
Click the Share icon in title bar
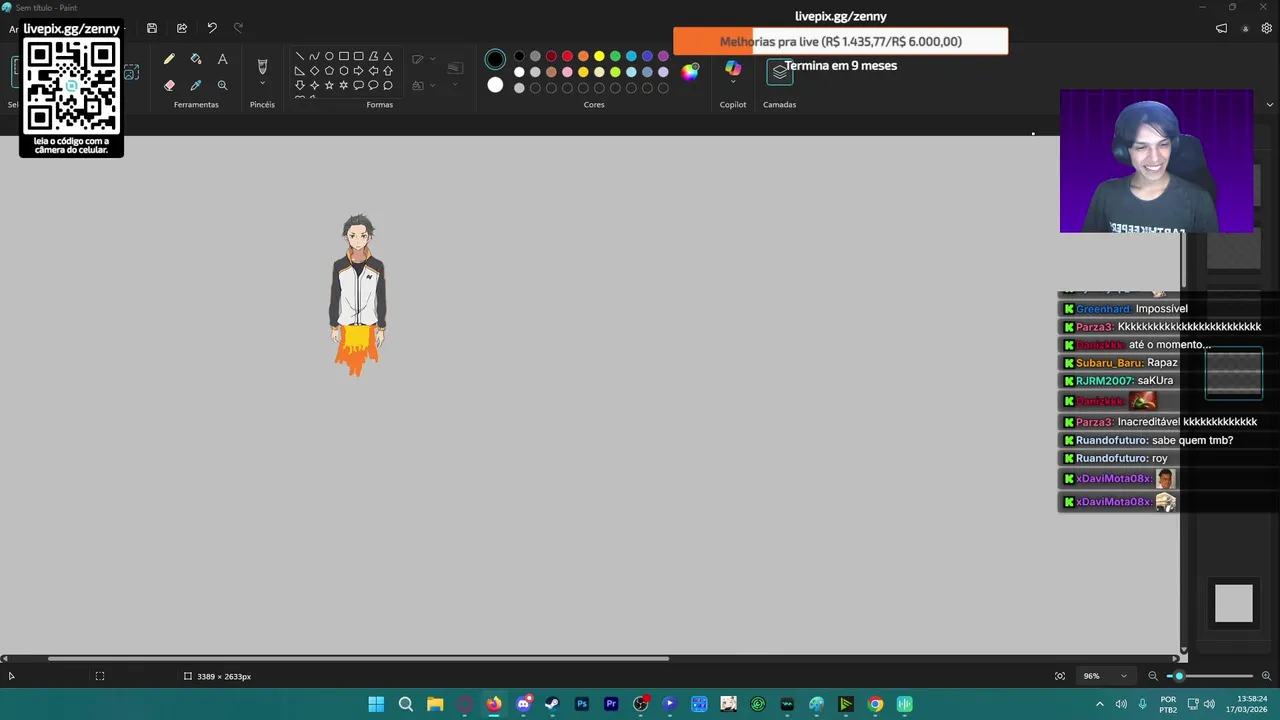tap(182, 28)
